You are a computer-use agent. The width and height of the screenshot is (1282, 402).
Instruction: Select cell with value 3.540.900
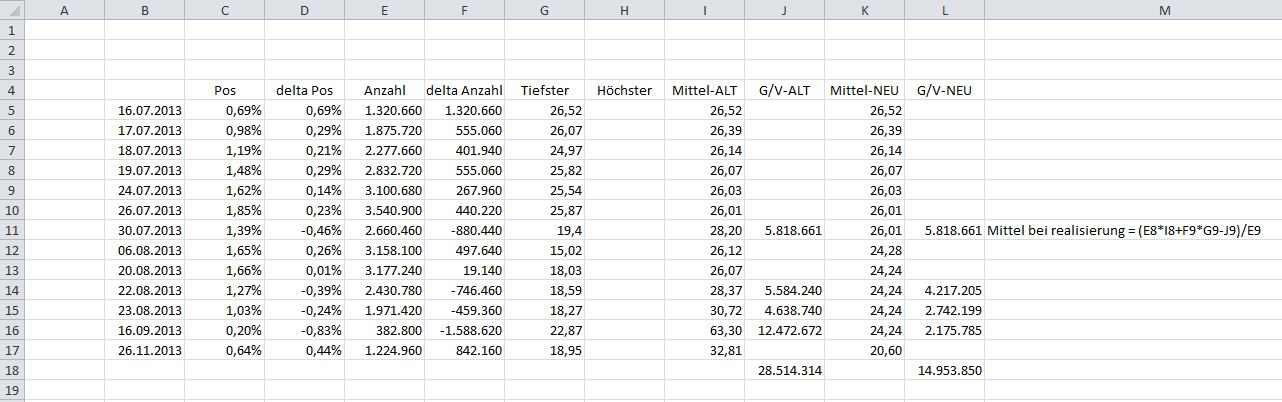384,210
